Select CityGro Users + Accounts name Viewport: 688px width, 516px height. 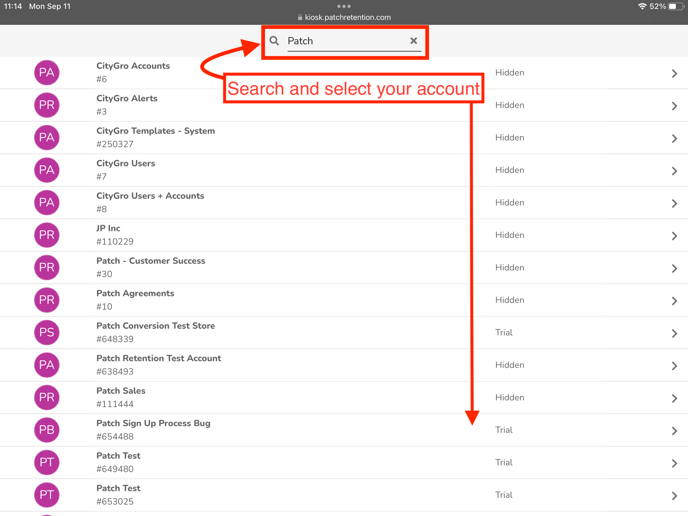(x=150, y=196)
